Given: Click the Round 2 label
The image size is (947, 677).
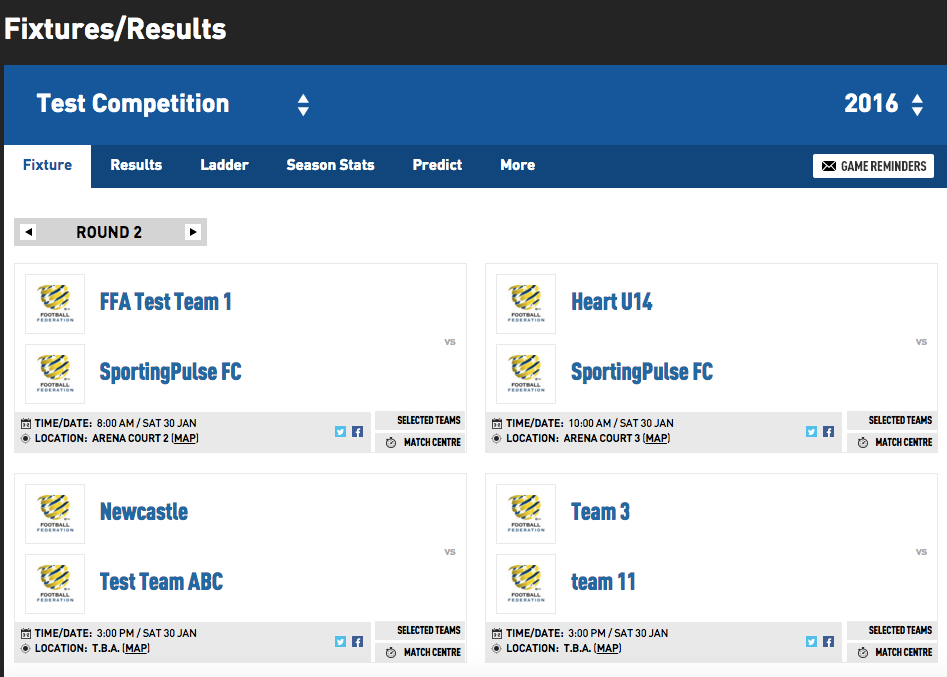Looking at the screenshot, I should pyautogui.click(x=109, y=233).
